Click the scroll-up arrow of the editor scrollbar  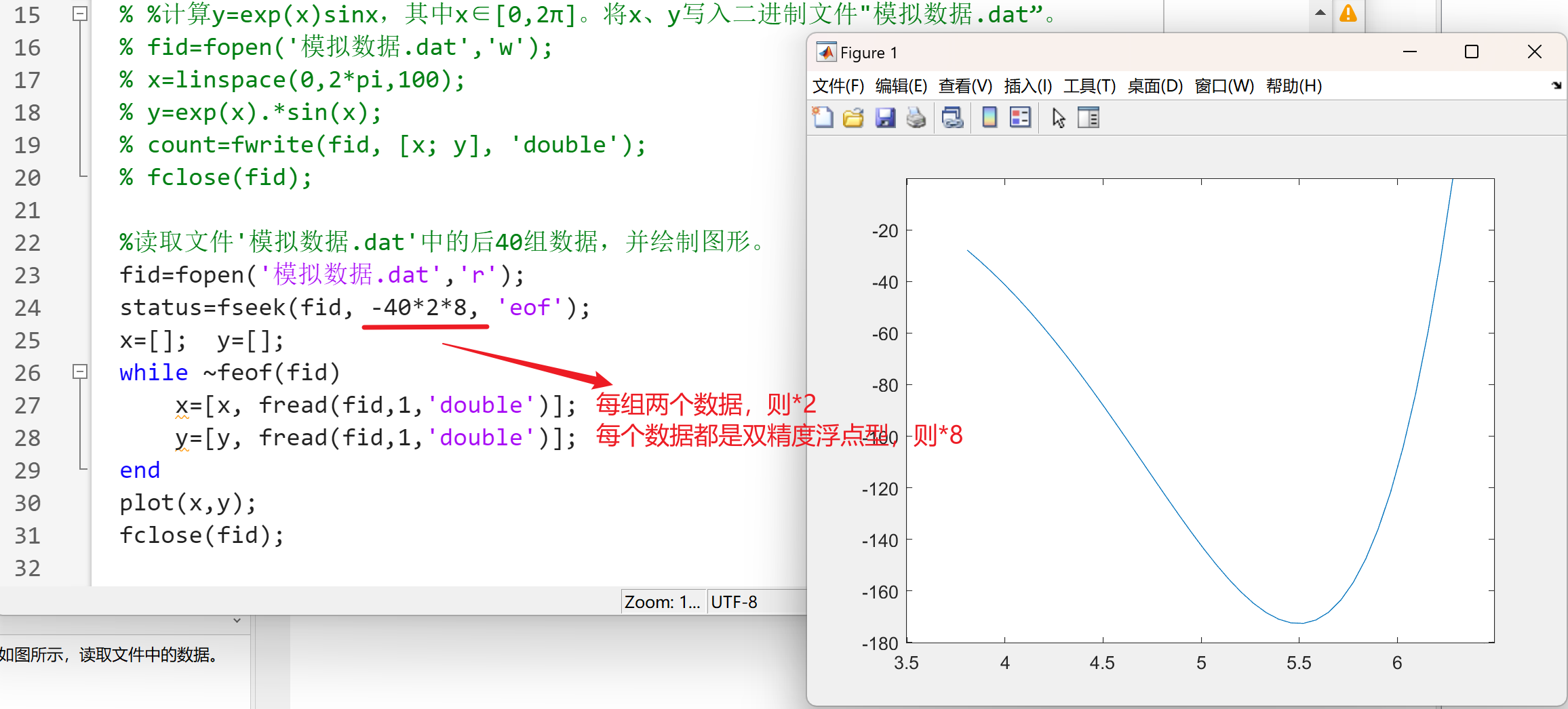coord(1320,13)
